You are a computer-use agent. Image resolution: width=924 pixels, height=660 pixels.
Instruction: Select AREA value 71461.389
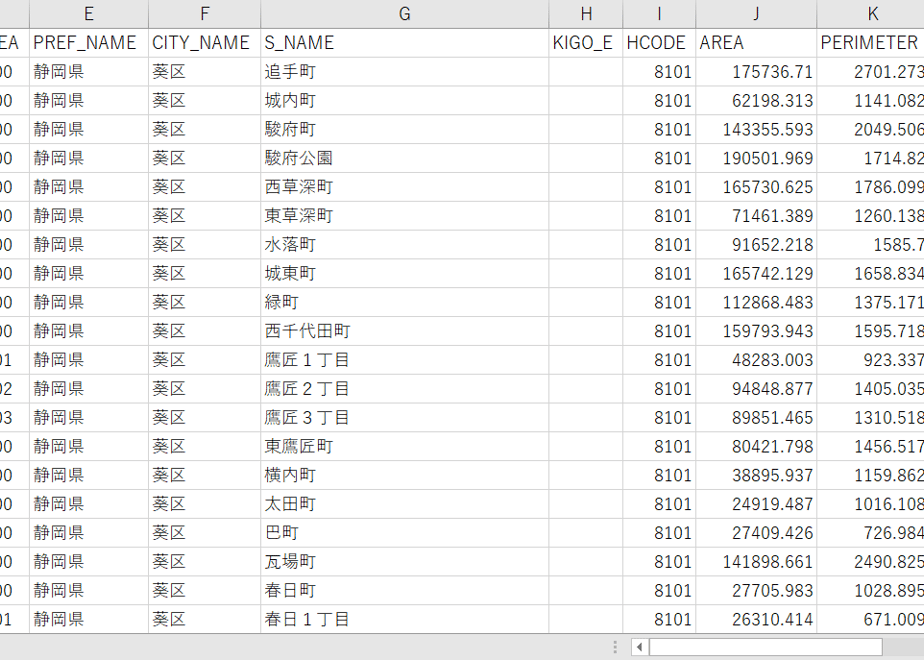click(x=756, y=216)
